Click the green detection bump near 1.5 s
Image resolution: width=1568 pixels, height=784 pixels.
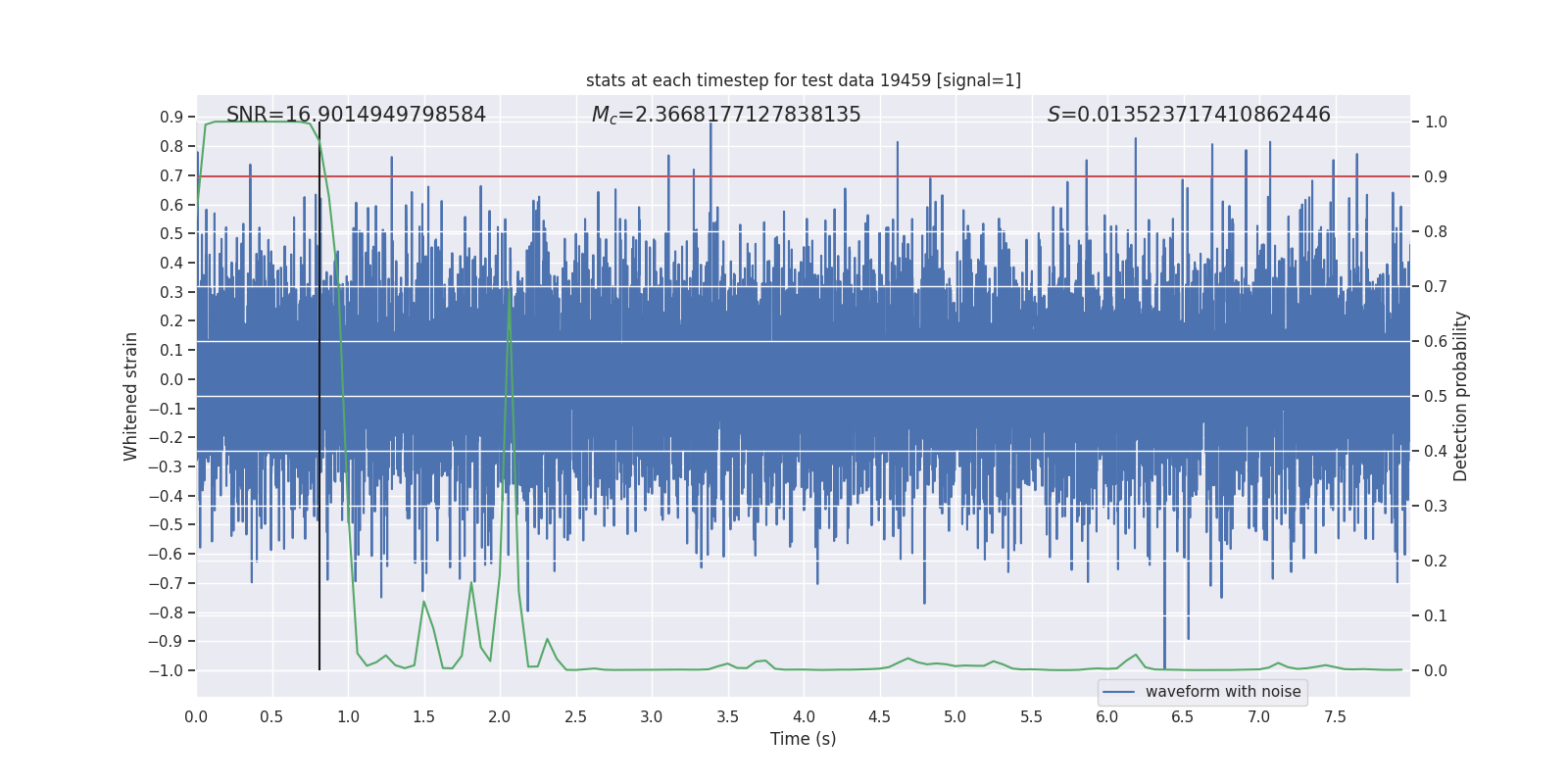[x=424, y=603]
